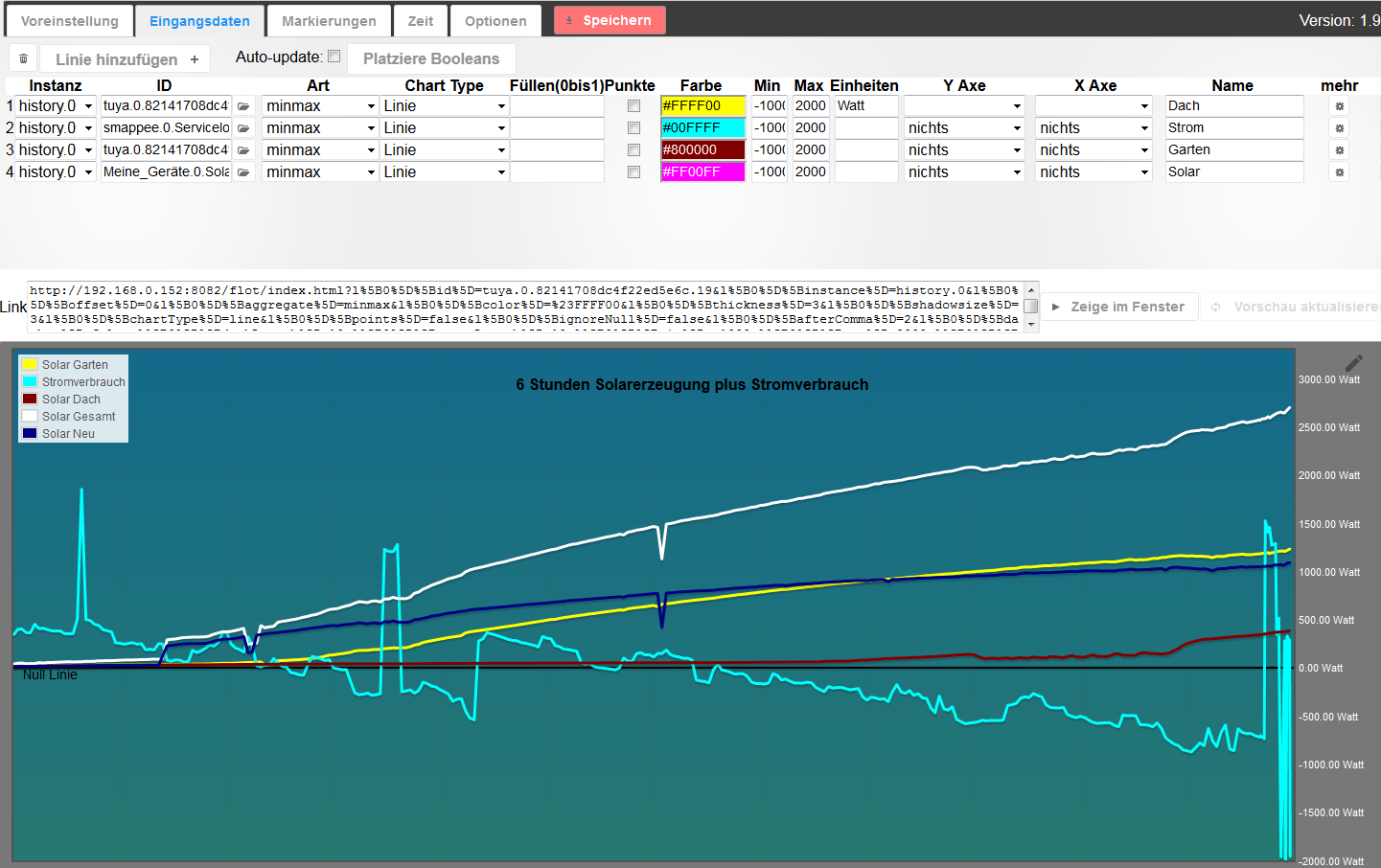Open X Axe nichts dropdown for Solar row
This screenshot has height=868, width=1381.
[x=1093, y=172]
